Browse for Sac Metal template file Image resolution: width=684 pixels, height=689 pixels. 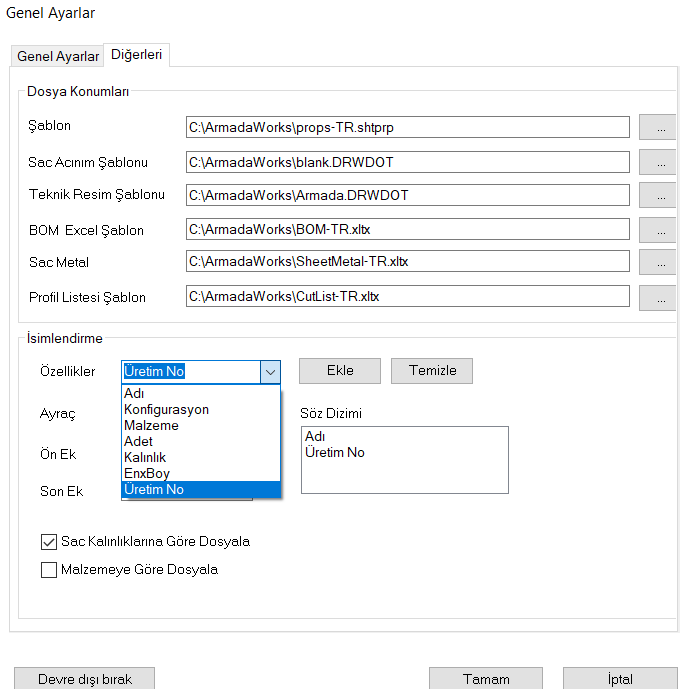658,262
